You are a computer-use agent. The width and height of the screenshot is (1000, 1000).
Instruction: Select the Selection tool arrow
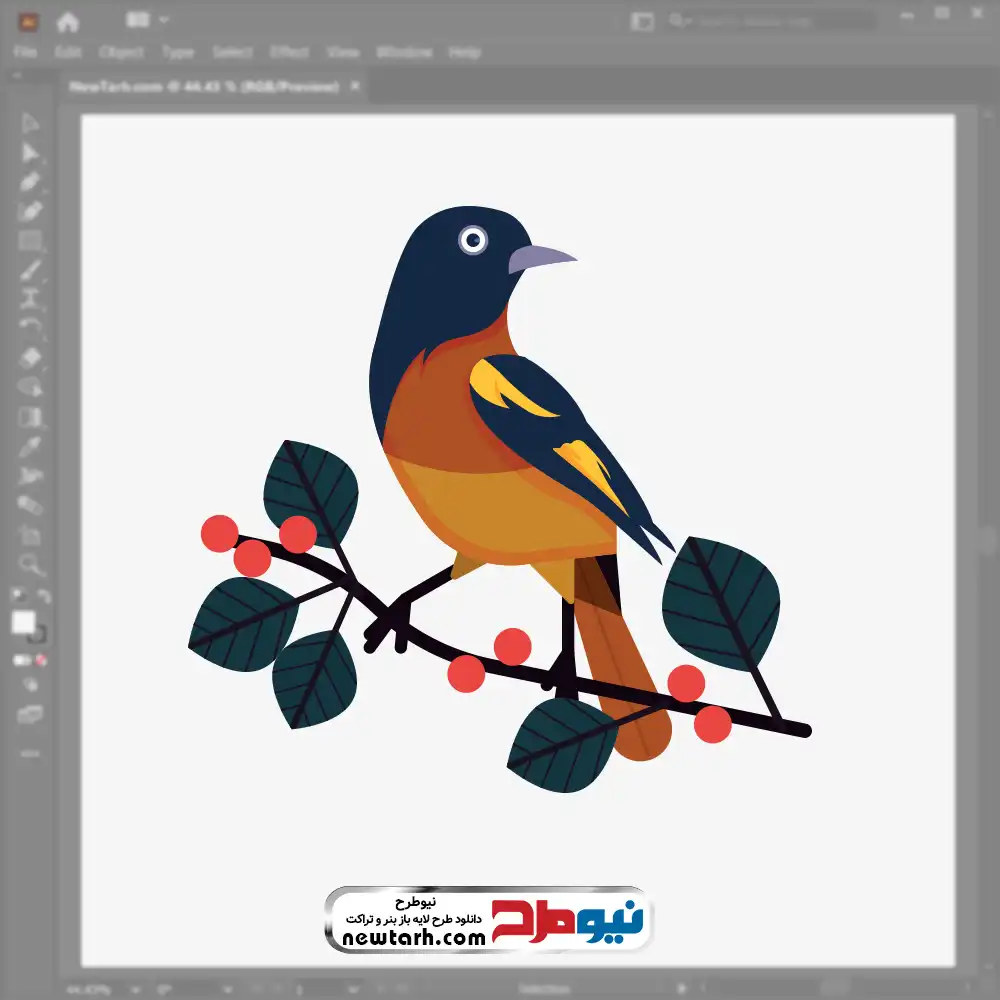point(30,123)
